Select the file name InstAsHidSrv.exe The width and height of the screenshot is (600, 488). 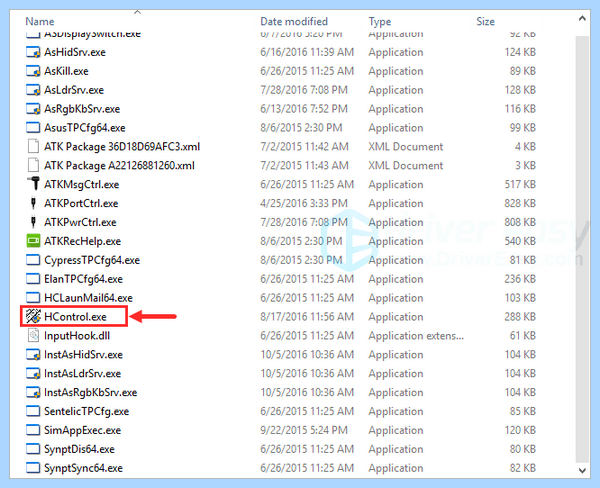coord(83,354)
